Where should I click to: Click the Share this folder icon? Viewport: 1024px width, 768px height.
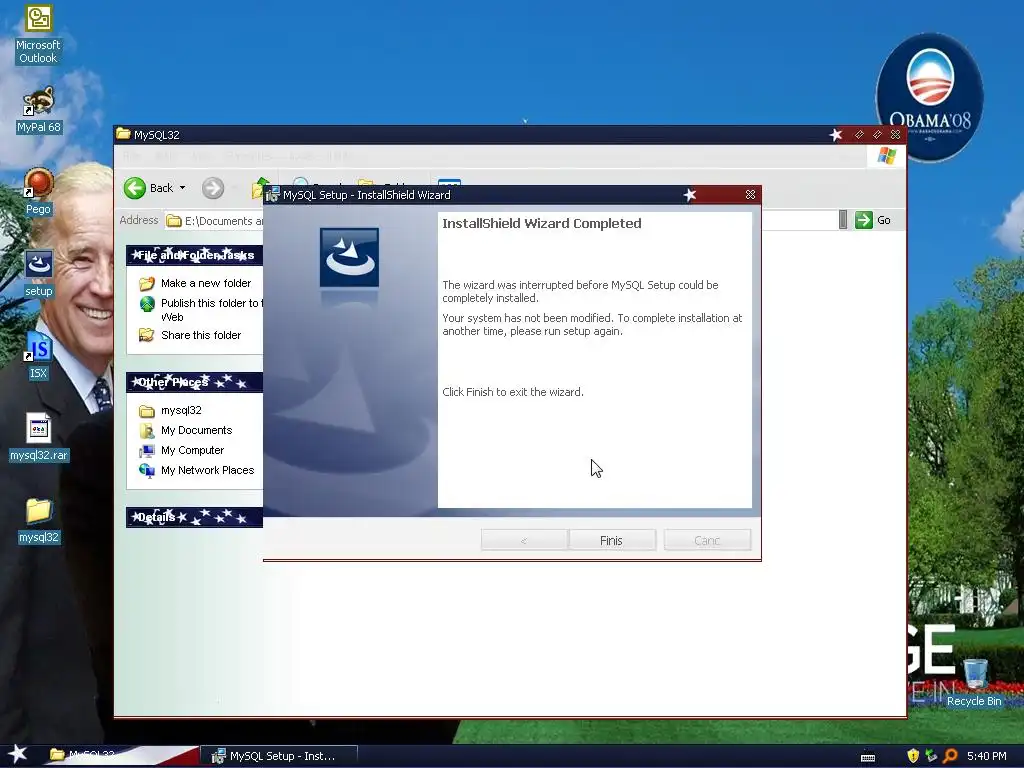click(147, 335)
